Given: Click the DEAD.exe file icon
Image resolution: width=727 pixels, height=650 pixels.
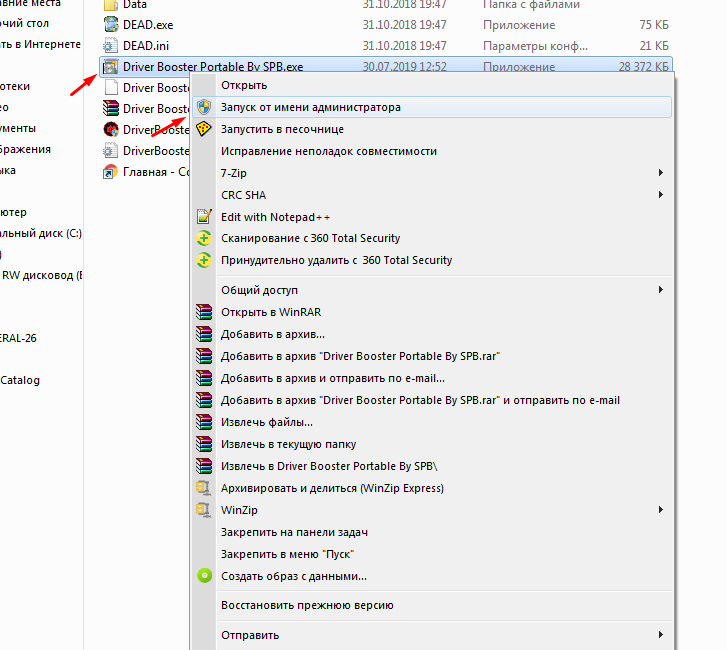Looking at the screenshot, I should [111, 25].
